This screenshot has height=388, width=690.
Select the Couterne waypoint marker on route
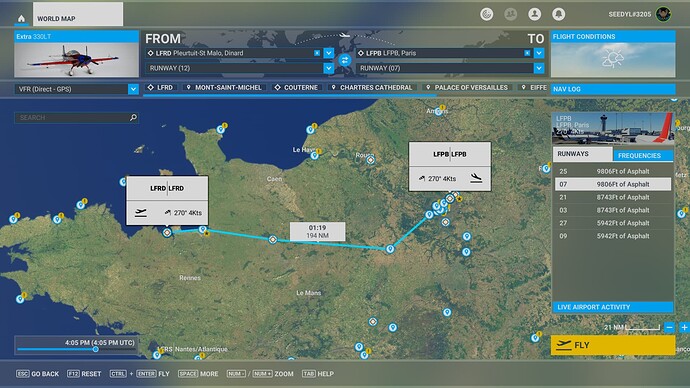click(x=273, y=239)
